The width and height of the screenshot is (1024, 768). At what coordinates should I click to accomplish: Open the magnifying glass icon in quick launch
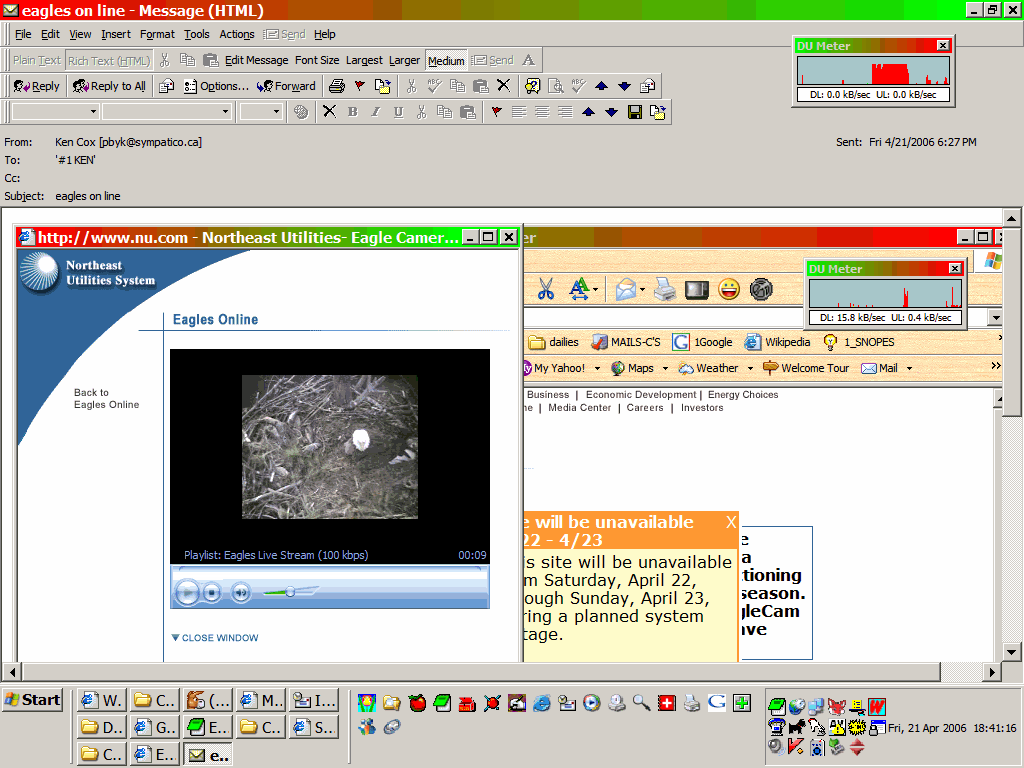641,703
